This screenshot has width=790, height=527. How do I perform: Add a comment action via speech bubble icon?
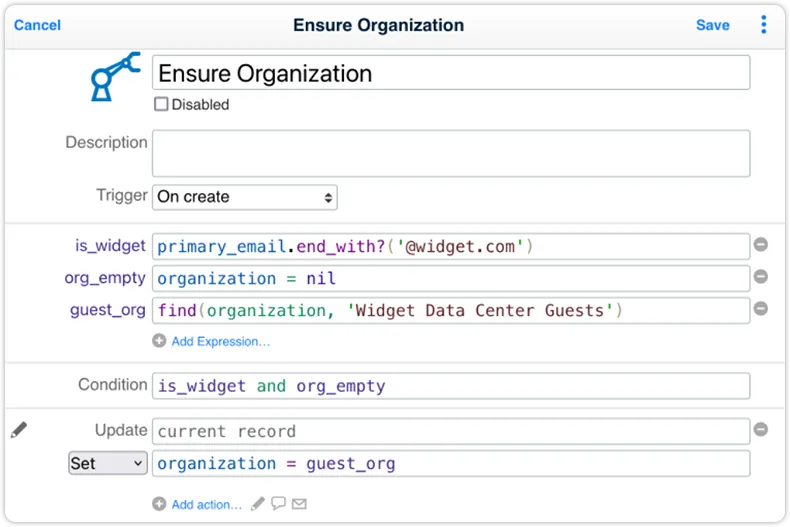[x=278, y=503]
